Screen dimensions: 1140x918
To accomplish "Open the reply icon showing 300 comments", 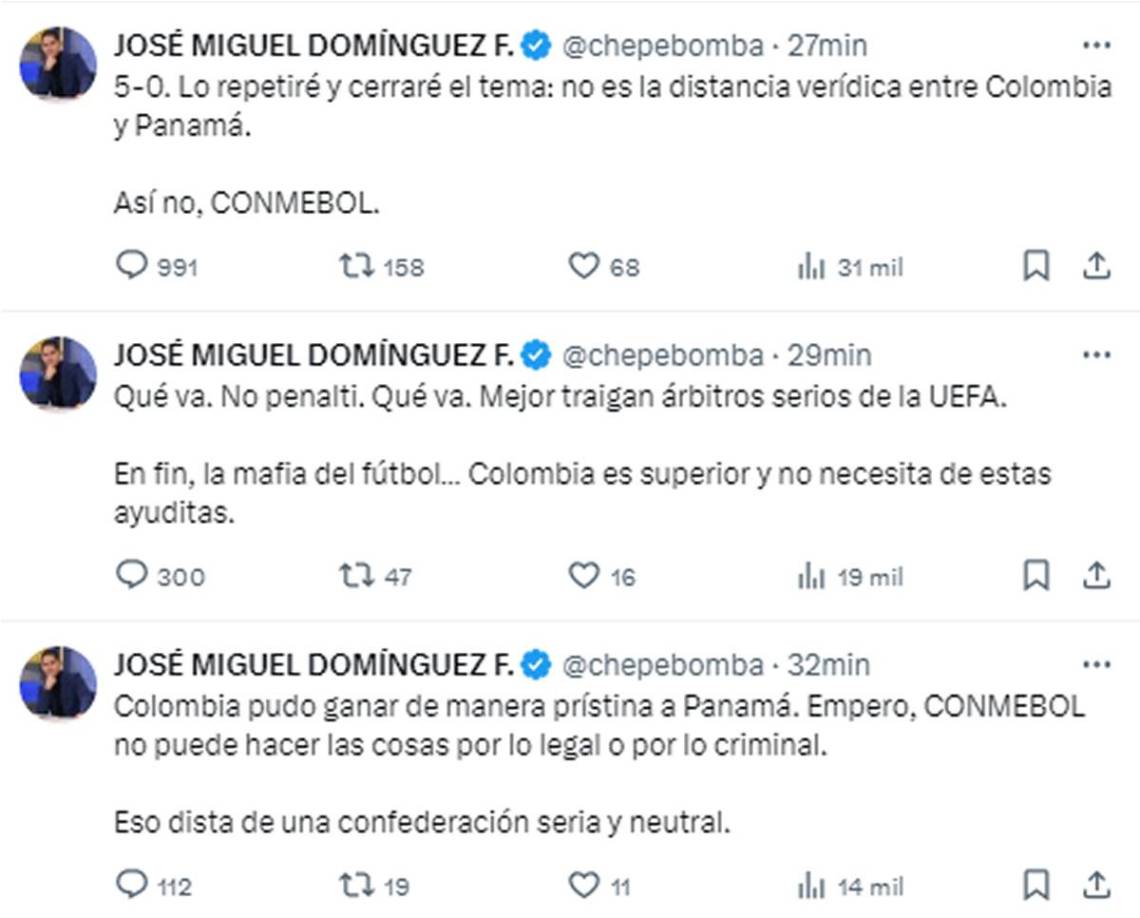I will coord(130,575).
